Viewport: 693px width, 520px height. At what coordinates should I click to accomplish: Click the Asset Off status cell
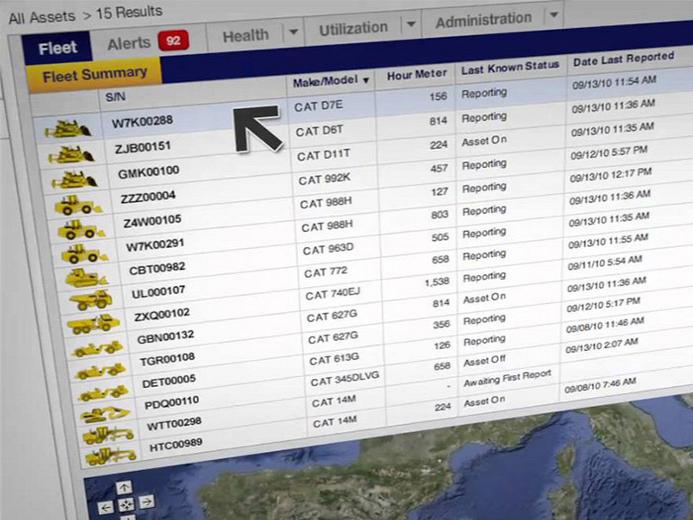pyautogui.click(x=484, y=361)
